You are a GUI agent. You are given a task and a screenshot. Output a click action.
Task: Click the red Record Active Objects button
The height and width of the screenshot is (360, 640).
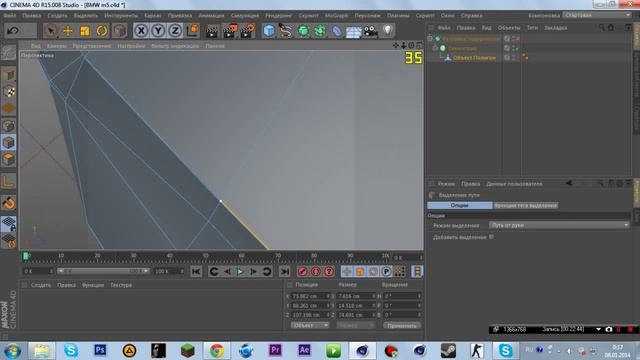pos(302,271)
